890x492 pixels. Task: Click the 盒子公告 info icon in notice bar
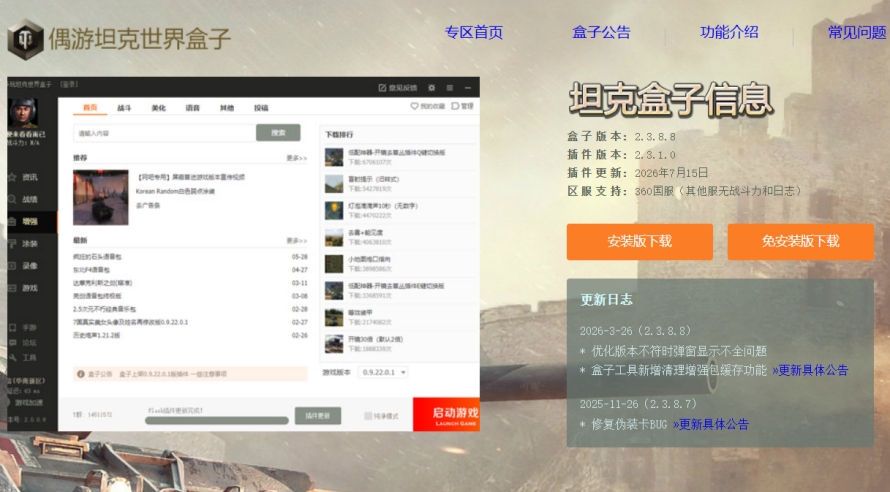[81, 374]
